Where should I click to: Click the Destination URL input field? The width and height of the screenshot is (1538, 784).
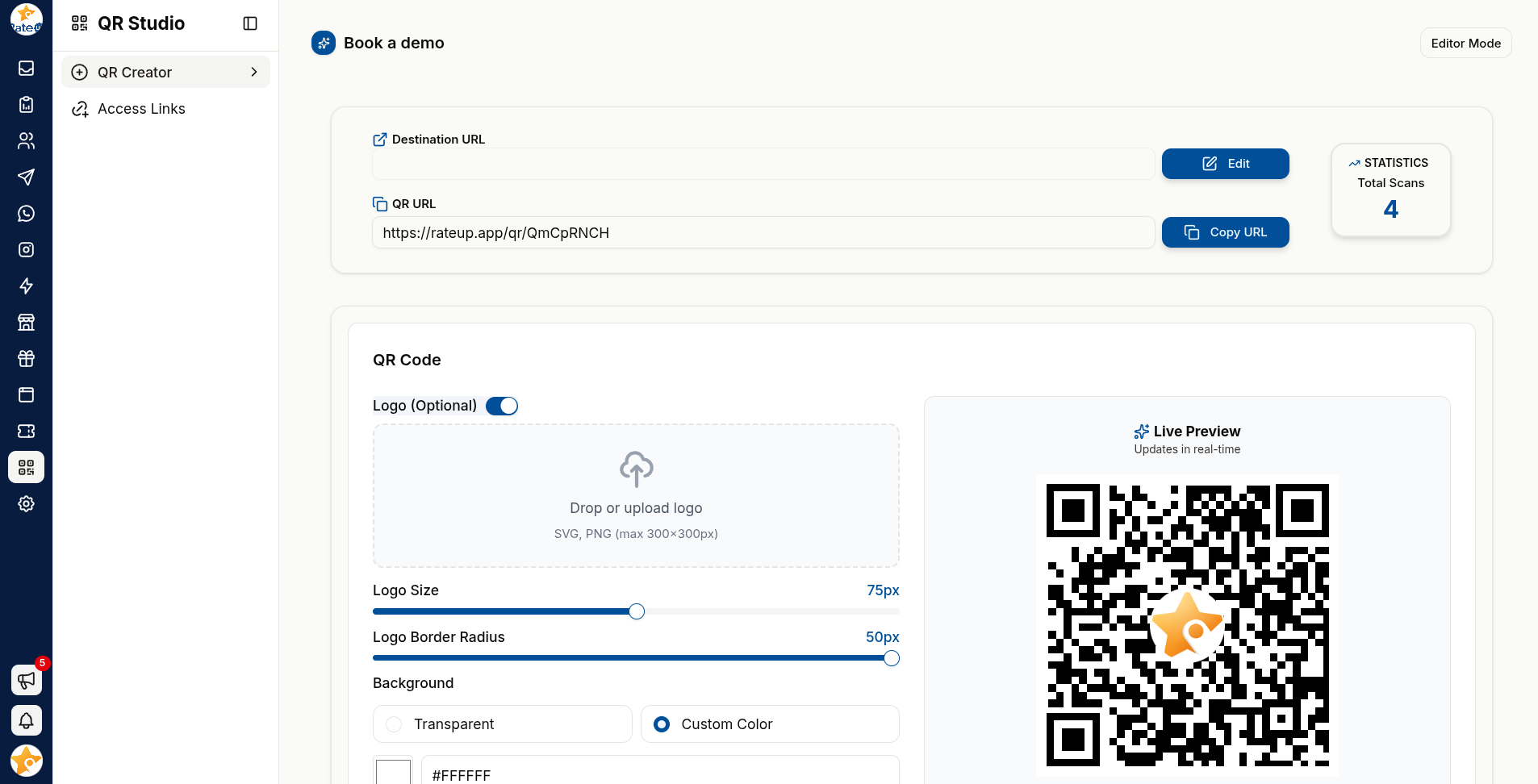click(x=763, y=164)
